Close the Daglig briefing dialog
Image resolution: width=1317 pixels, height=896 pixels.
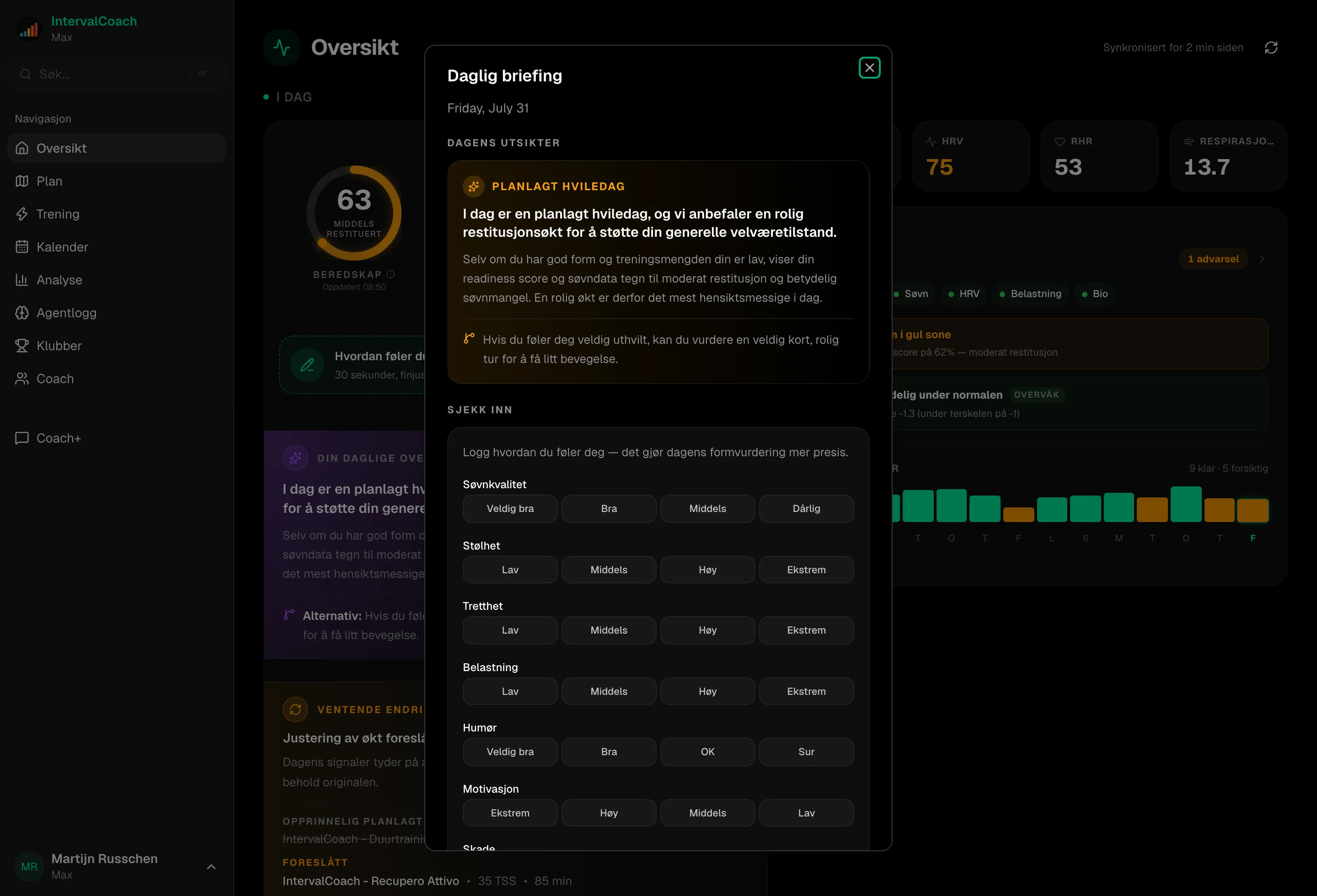(x=869, y=68)
